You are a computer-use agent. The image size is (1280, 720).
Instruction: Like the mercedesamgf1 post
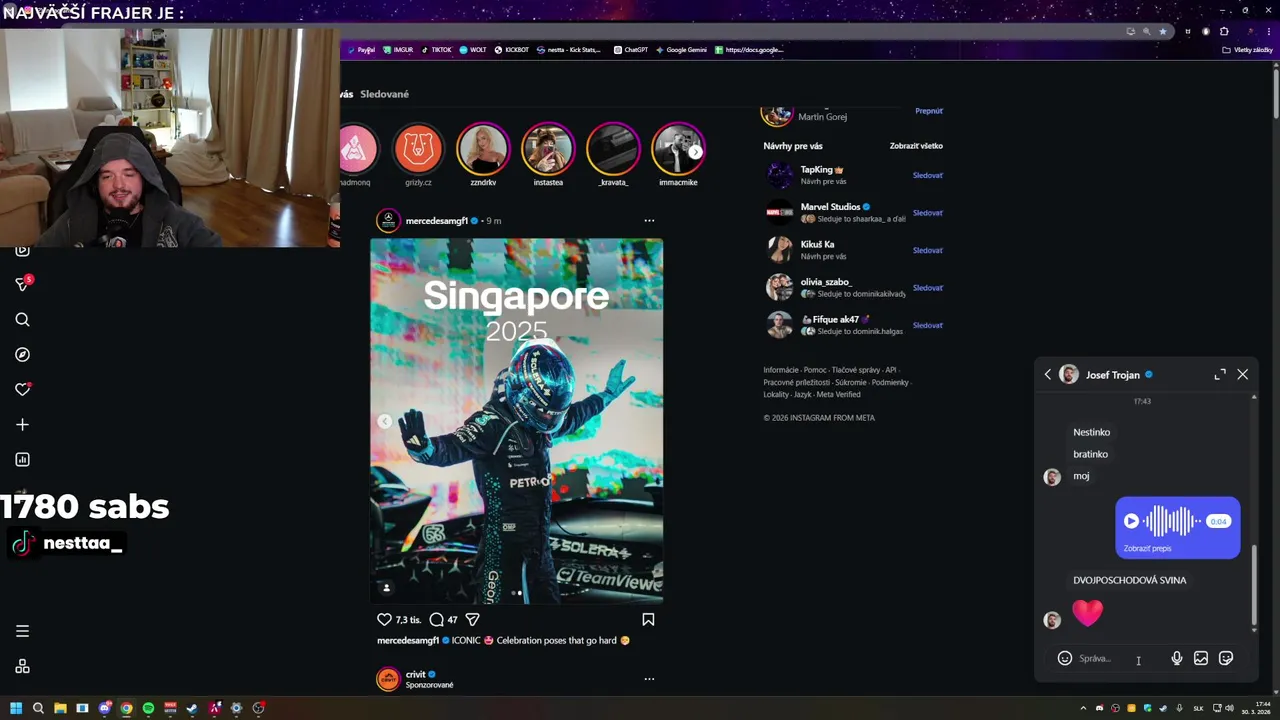[384, 620]
